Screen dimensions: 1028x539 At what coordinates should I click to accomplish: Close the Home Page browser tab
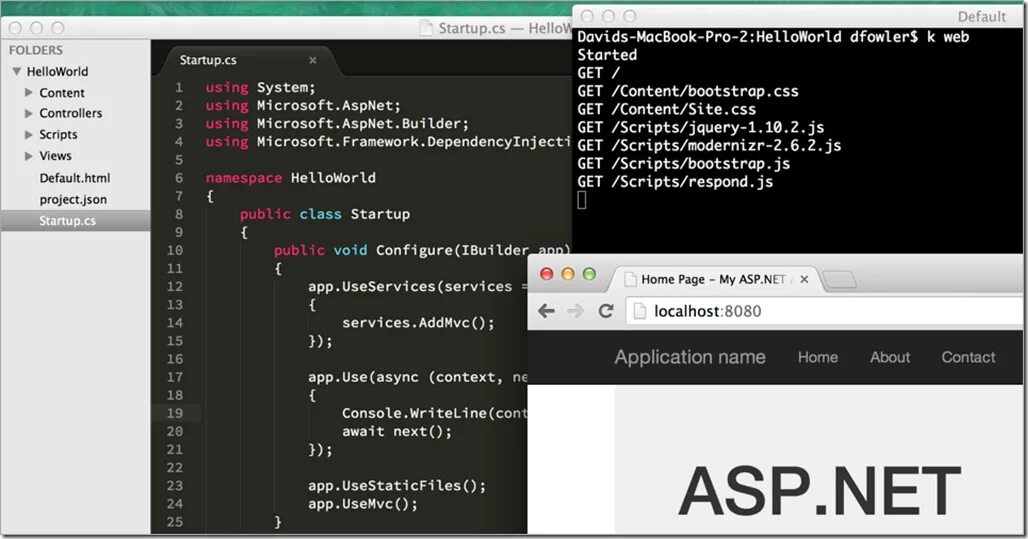click(x=804, y=279)
